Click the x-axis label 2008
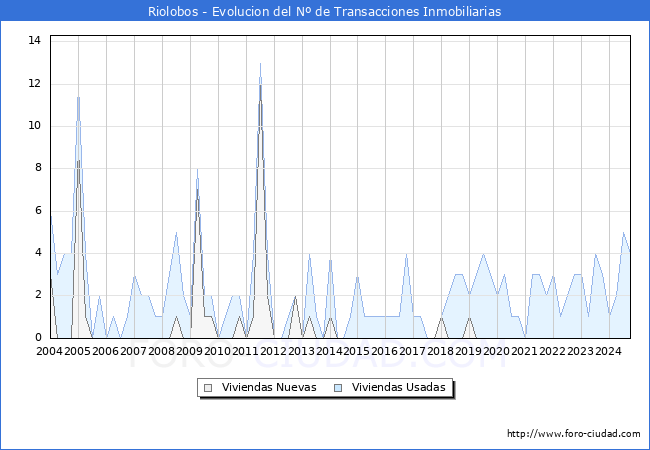The image size is (650, 450). [161, 351]
